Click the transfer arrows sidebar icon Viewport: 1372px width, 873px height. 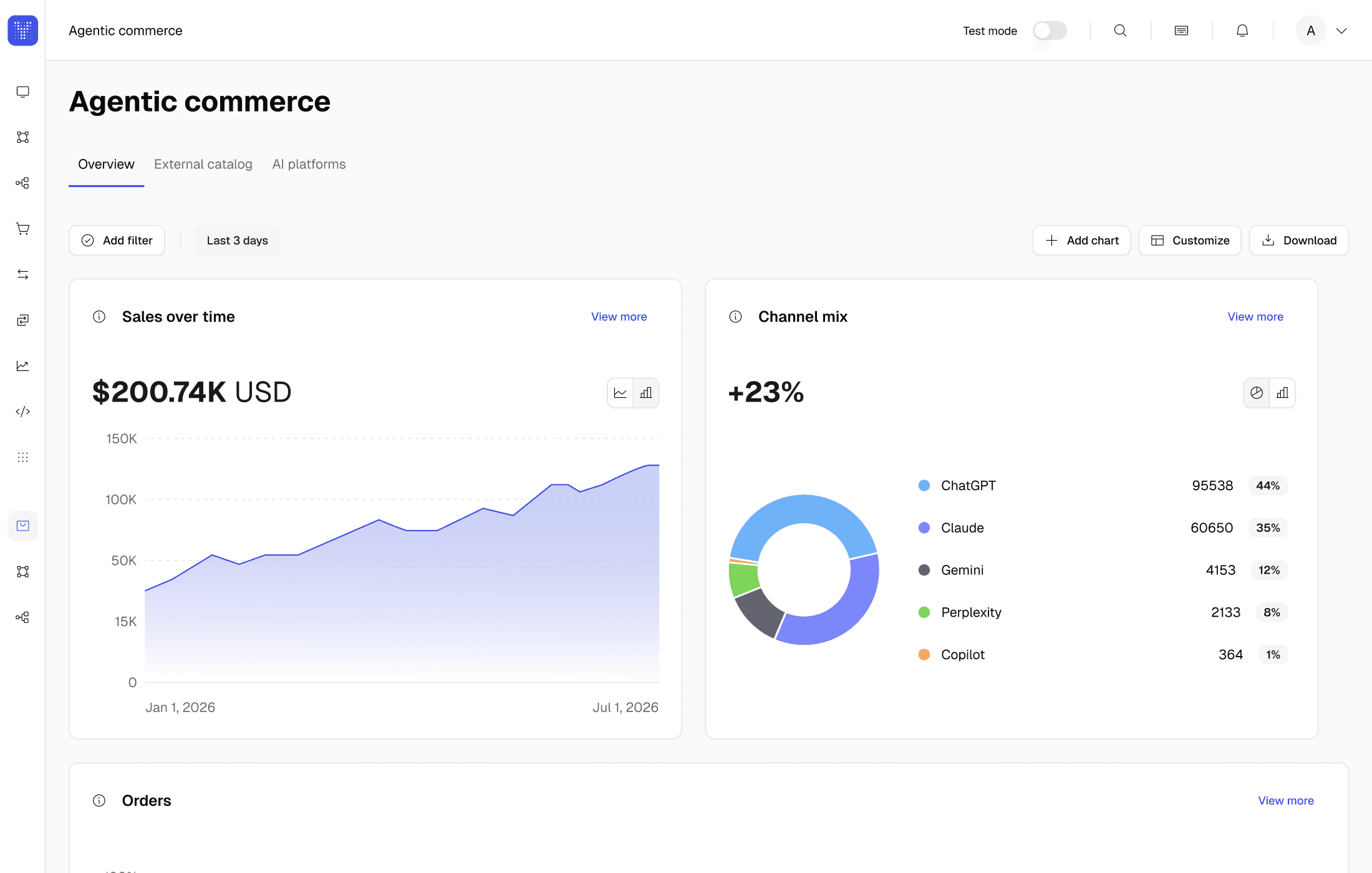tap(23, 274)
